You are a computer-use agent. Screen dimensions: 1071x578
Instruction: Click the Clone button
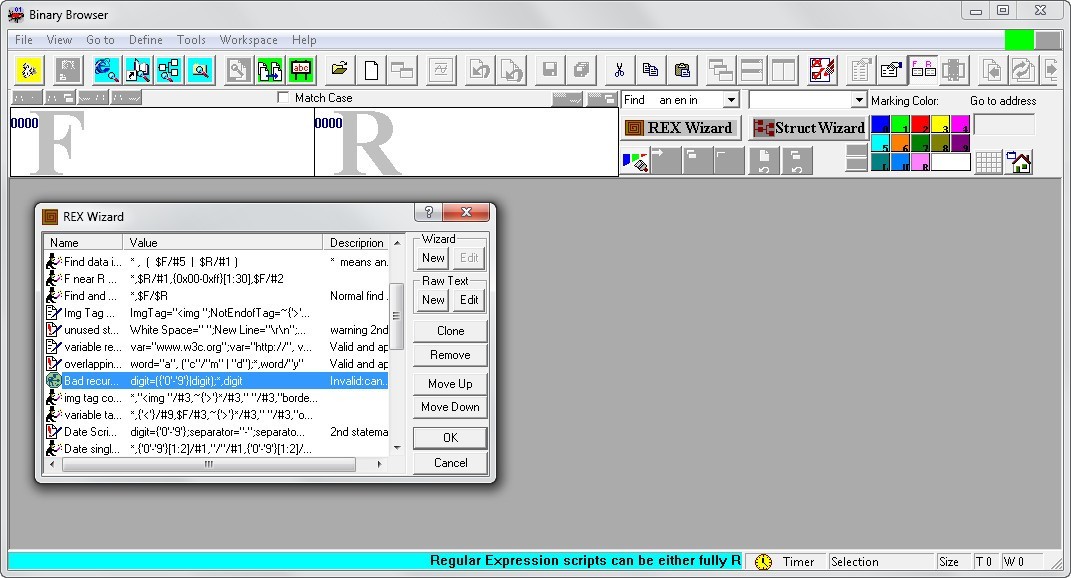(450, 331)
